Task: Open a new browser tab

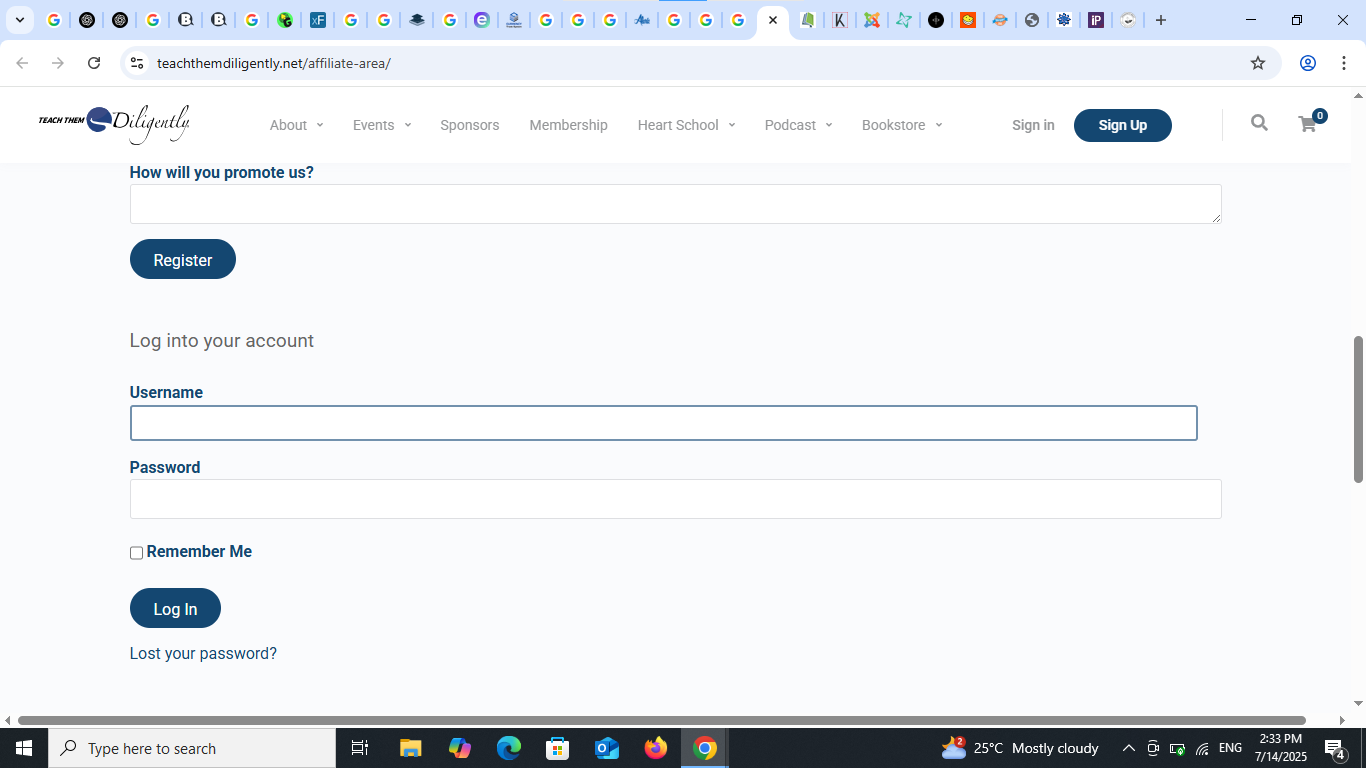Action: (1161, 20)
